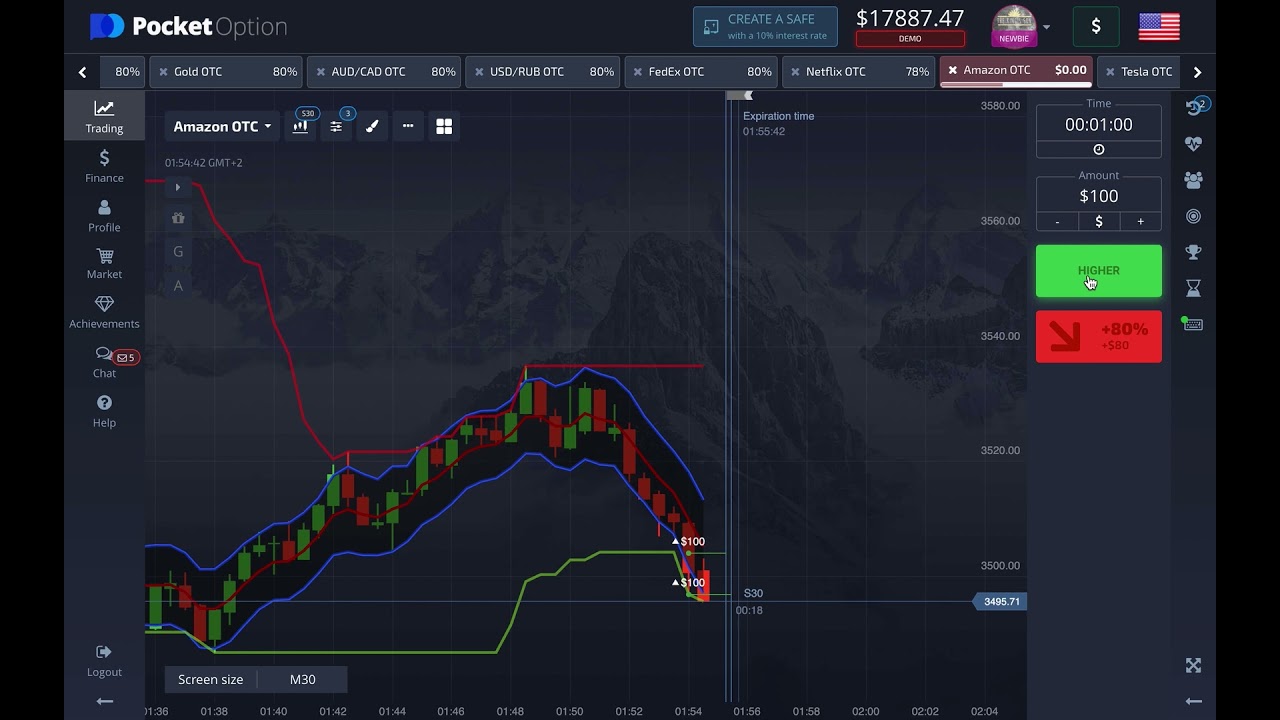This screenshot has height=720, width=1280.
Task: Close the Gold OTC tab
Action: coord(163,72)
